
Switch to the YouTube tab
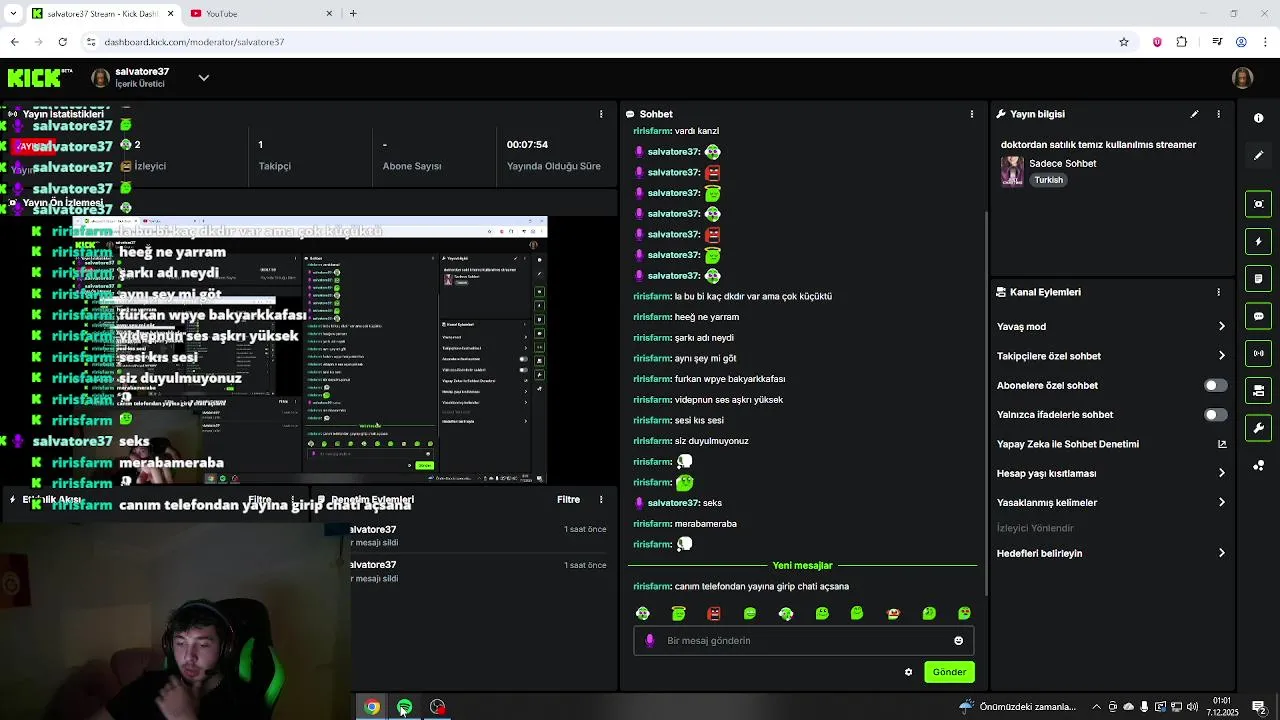(x=262, y=13)
